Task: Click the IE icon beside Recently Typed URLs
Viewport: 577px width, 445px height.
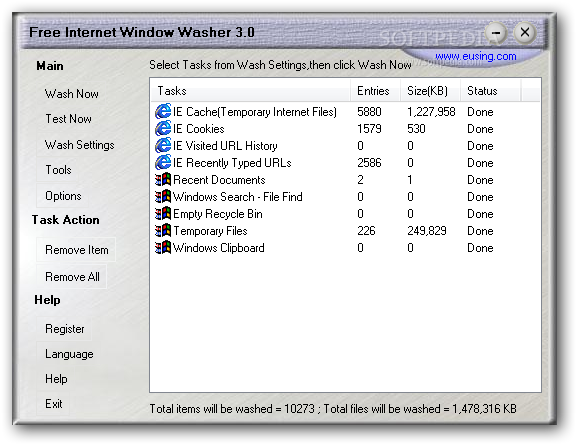Action: click(x=163, y=162)
